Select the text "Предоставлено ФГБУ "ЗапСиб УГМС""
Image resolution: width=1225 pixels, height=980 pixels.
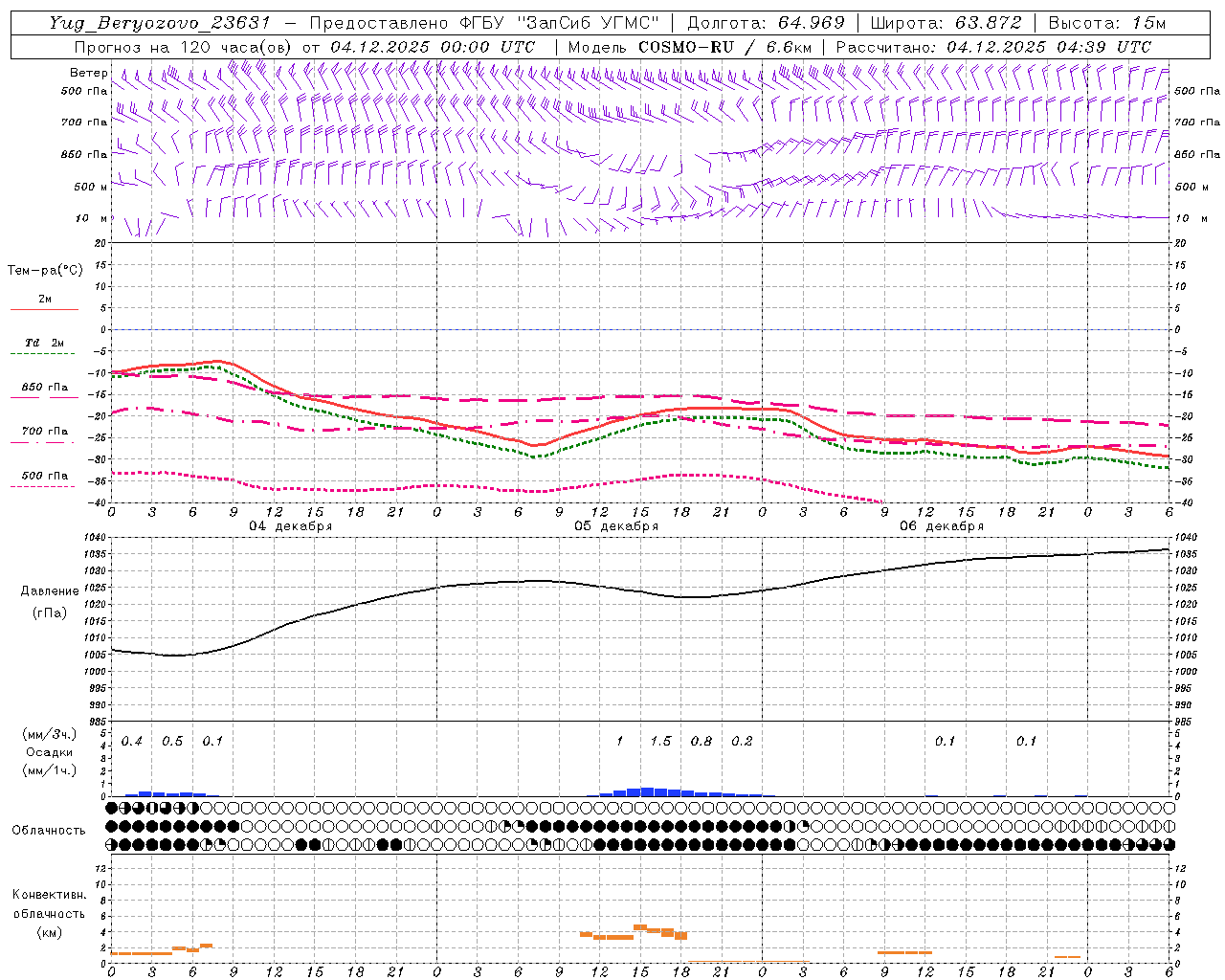[x=484, y=23]
